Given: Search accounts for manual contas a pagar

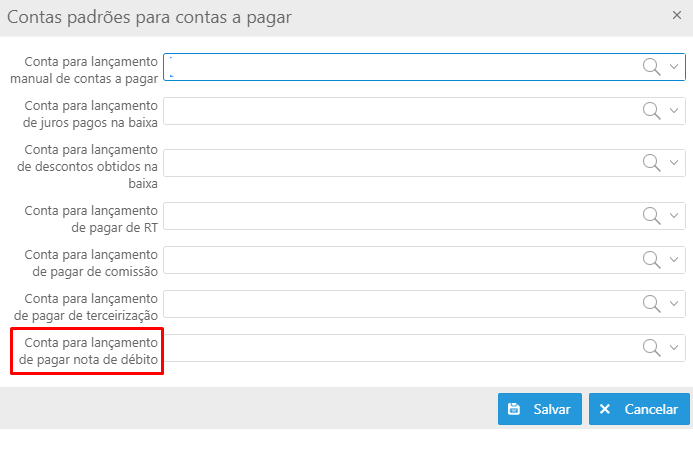Looking at the screenshot, I should [x=651, y=67].
